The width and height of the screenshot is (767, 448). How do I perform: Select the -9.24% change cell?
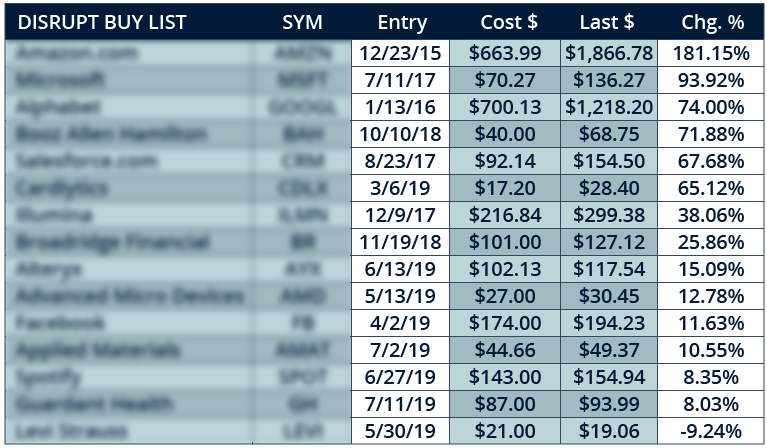[x=711, y=431]
